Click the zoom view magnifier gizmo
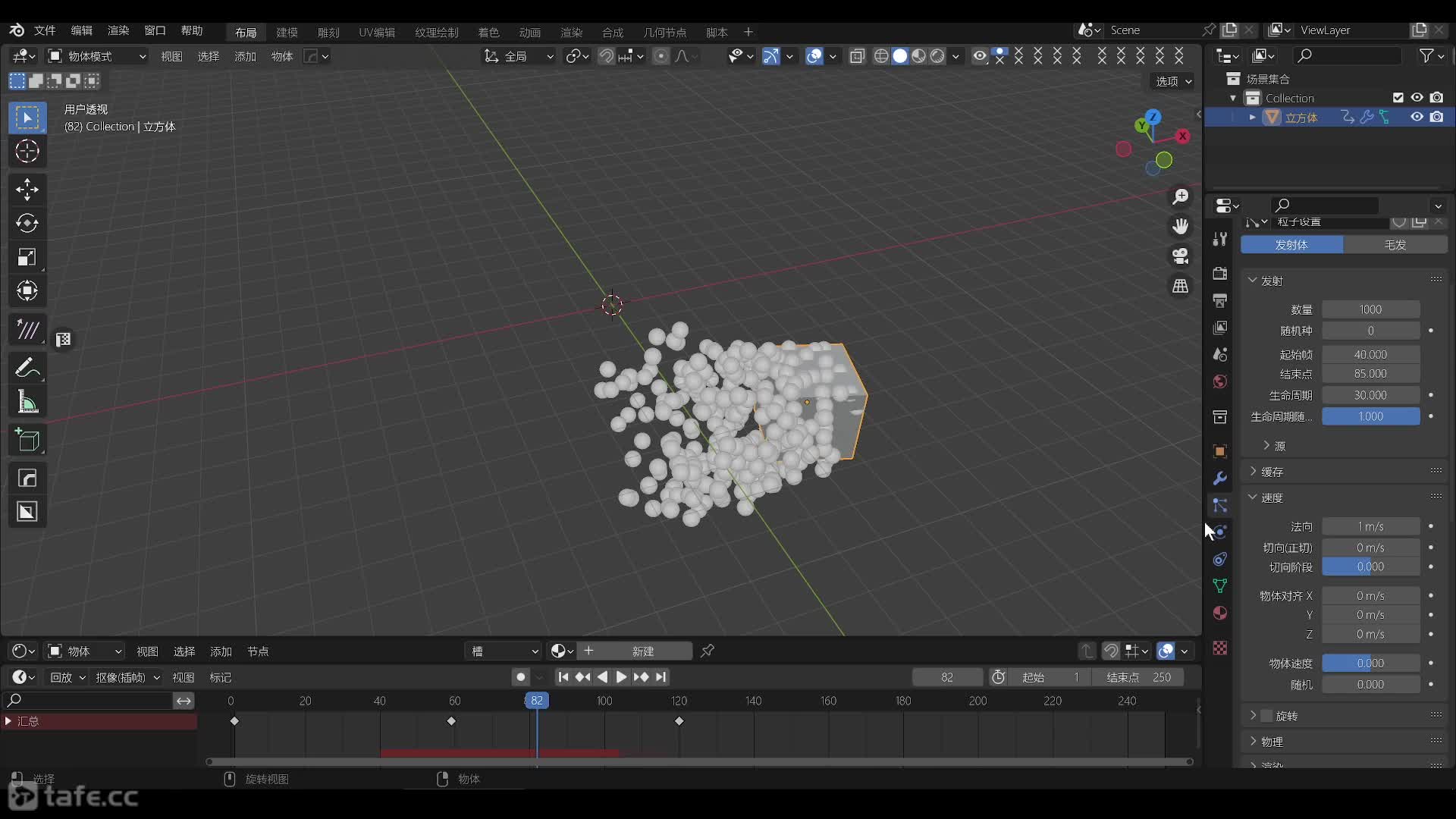The height and width of the screenshot is (819, 1456). (x=1181, y=197)
